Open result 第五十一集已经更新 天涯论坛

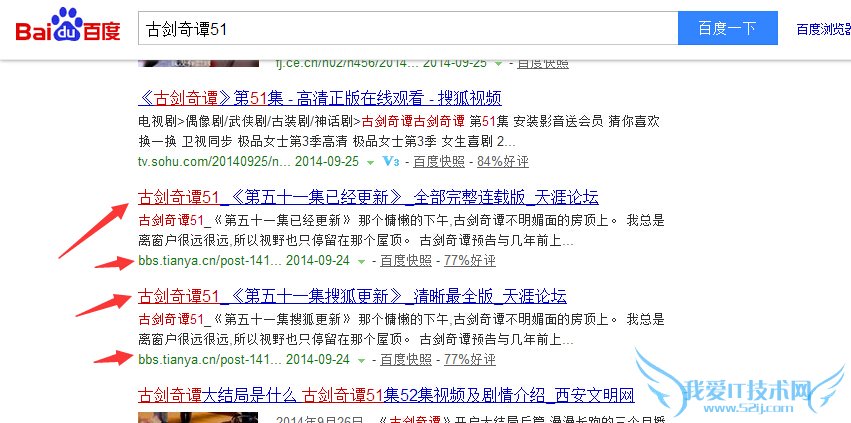pos(368,197)
